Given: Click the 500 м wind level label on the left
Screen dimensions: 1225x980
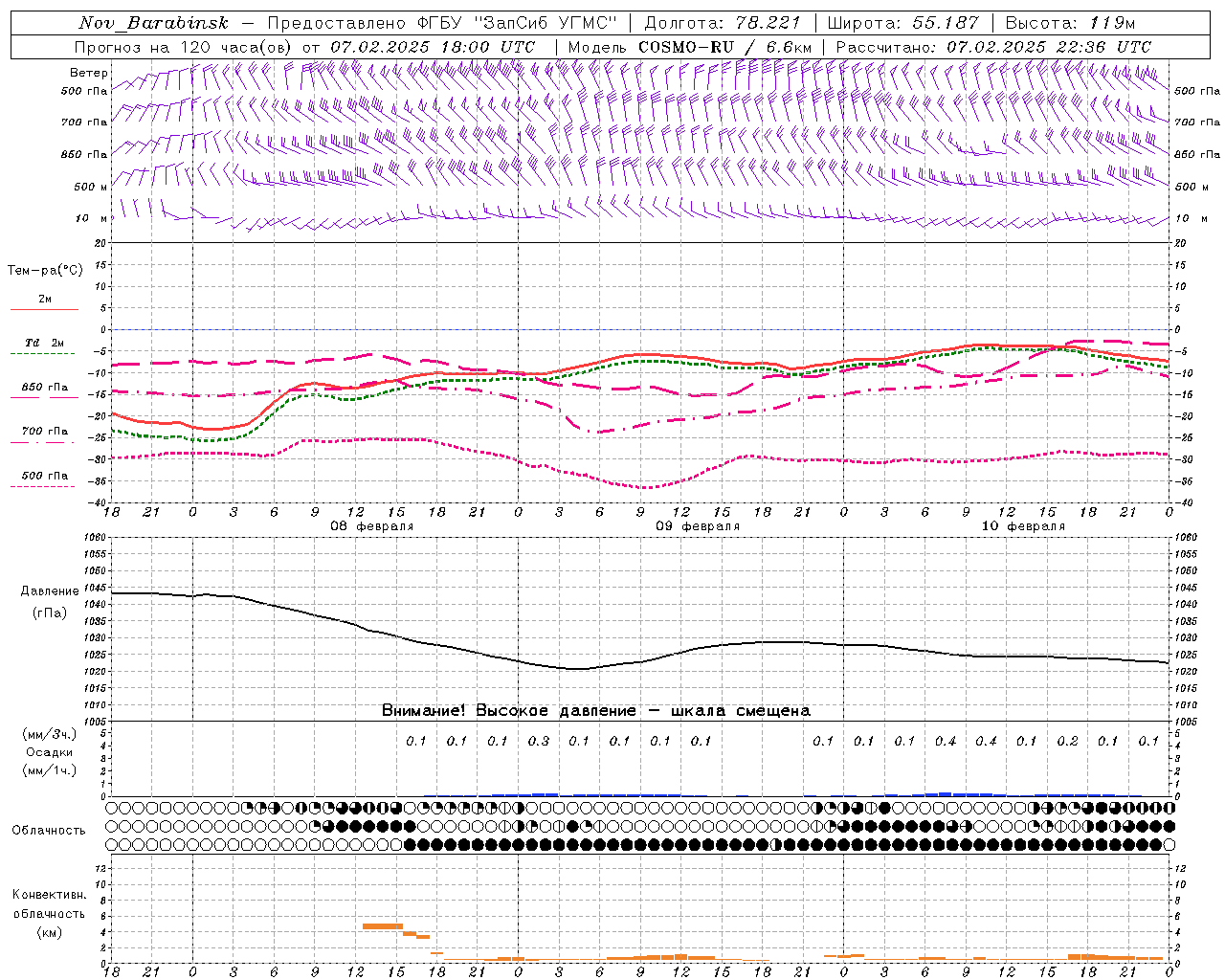Looking at the screenshot, I should [91, 187].
